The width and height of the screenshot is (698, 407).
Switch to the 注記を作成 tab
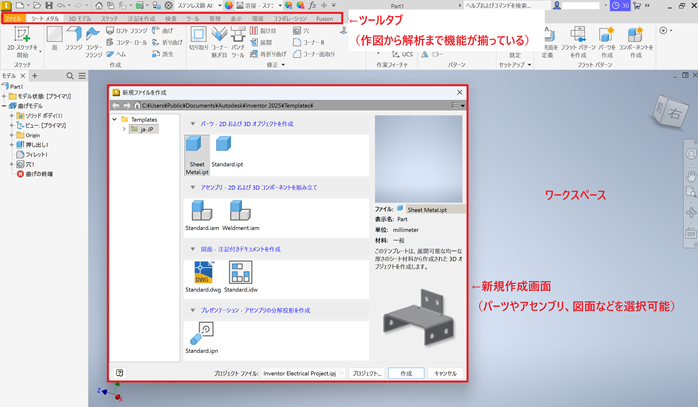[142, 19]
